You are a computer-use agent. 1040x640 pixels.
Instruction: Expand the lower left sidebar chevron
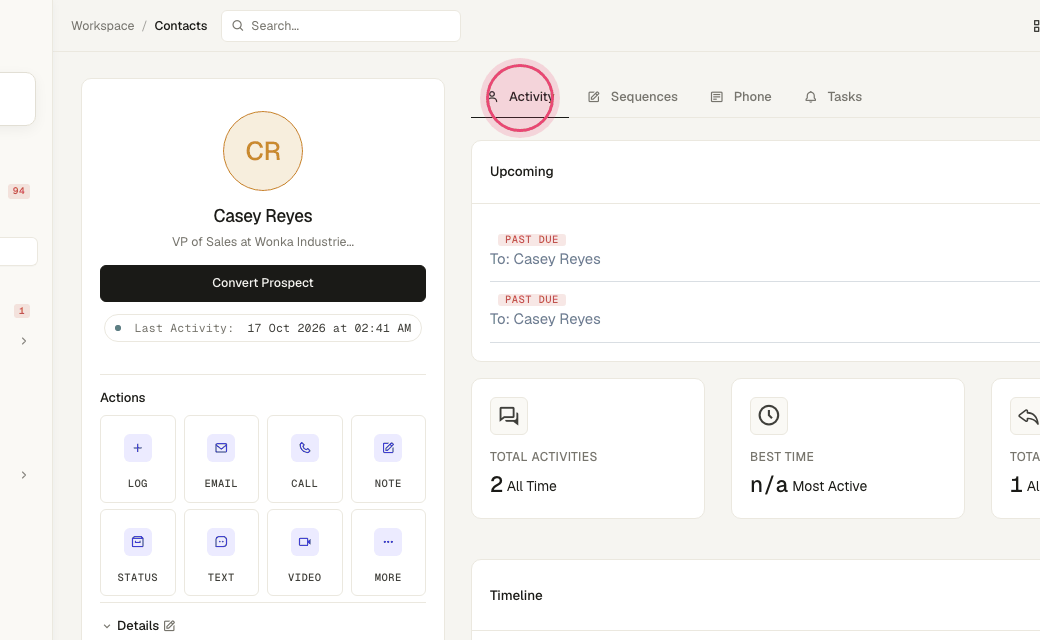(24, 475)
